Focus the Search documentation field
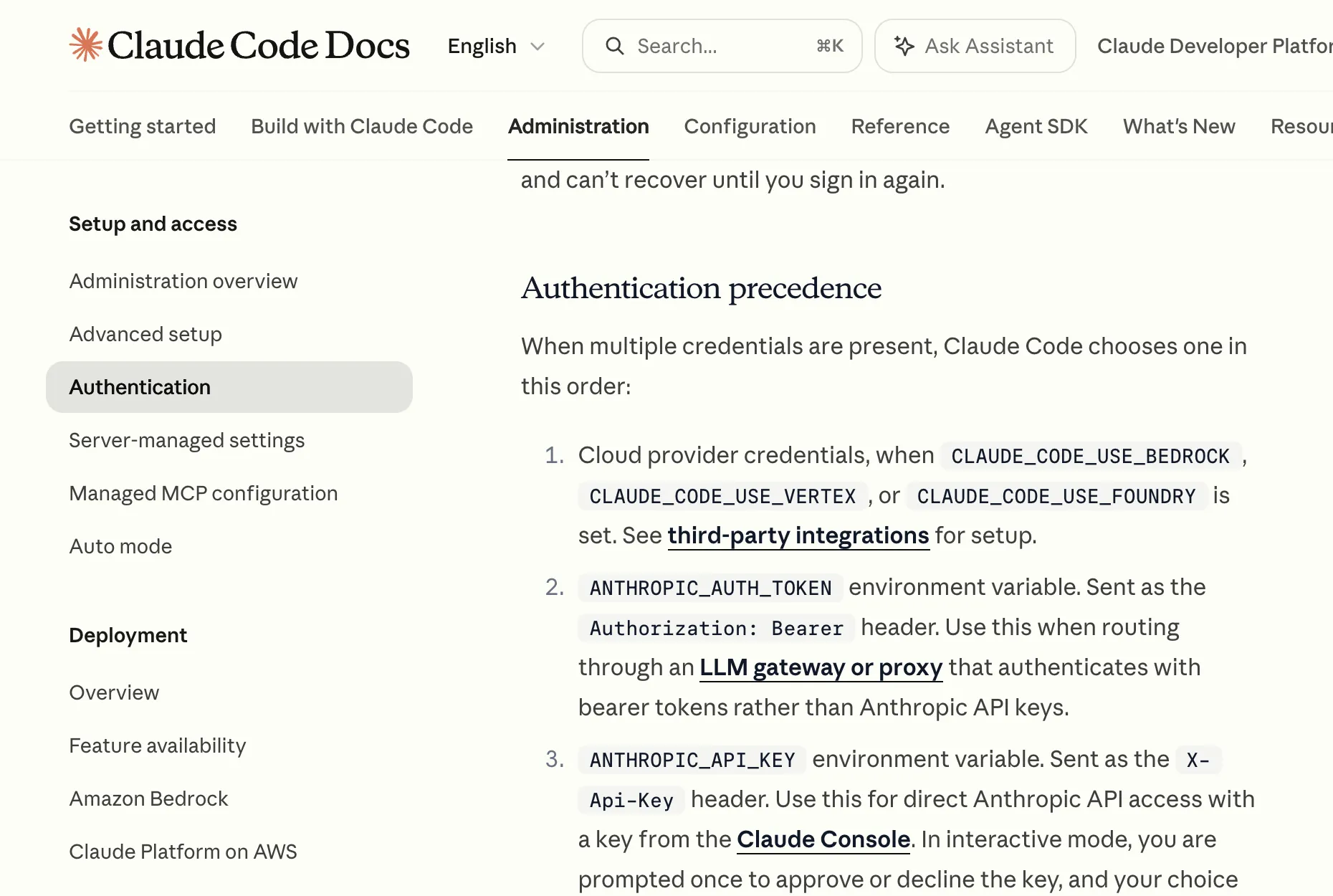Screen dimensions: 1333x896 (722, 46)
